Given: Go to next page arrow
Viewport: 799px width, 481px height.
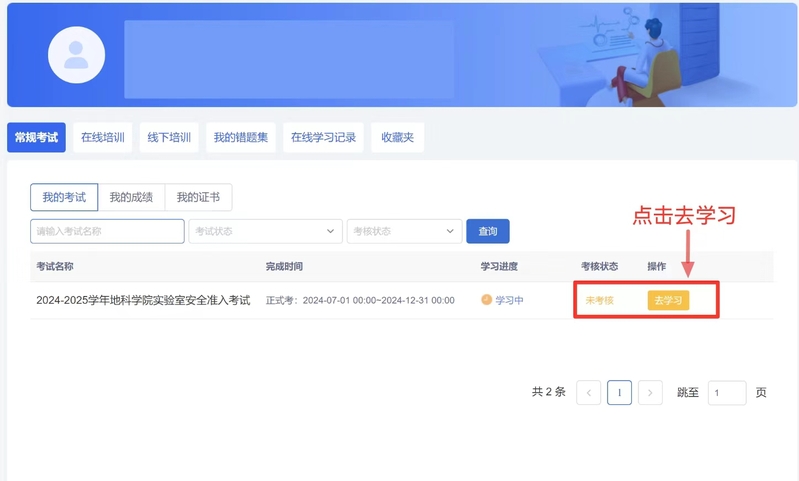Looking at the screenshot, I should [x=650, y=393].
